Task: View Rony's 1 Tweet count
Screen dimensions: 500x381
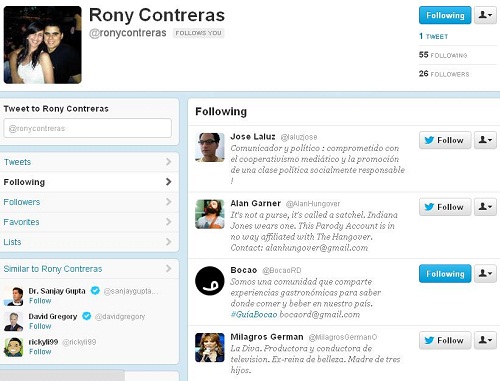Action: [433, 36]
